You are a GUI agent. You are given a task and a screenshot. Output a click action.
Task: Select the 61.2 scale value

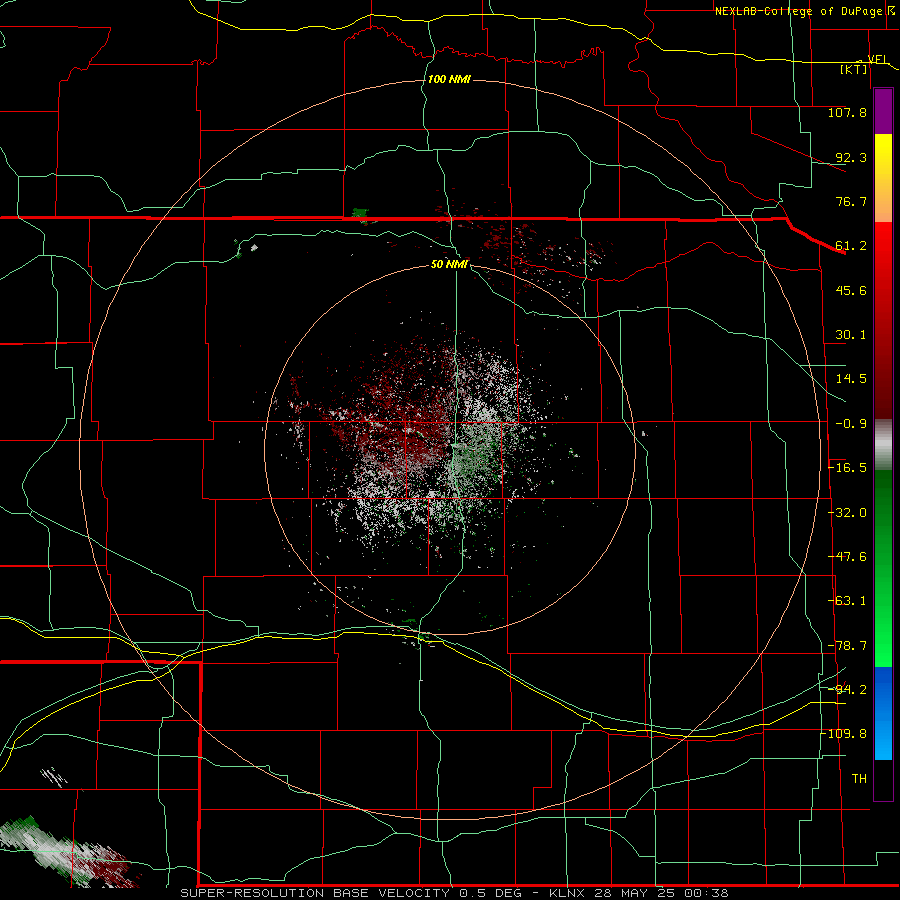point(851,246)
